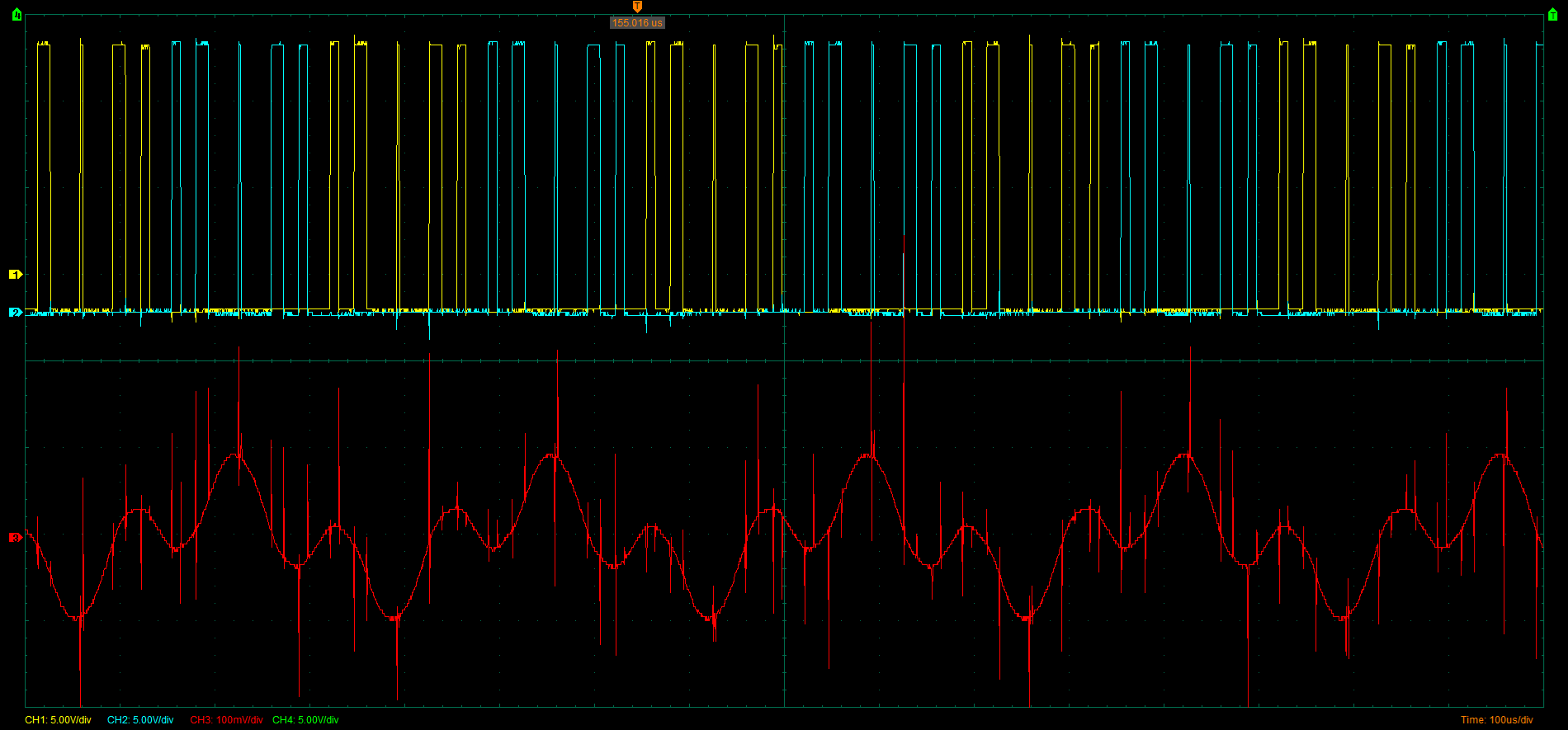Click the green trigger level marker T

pyautogui.click(x=1552, y=16)
